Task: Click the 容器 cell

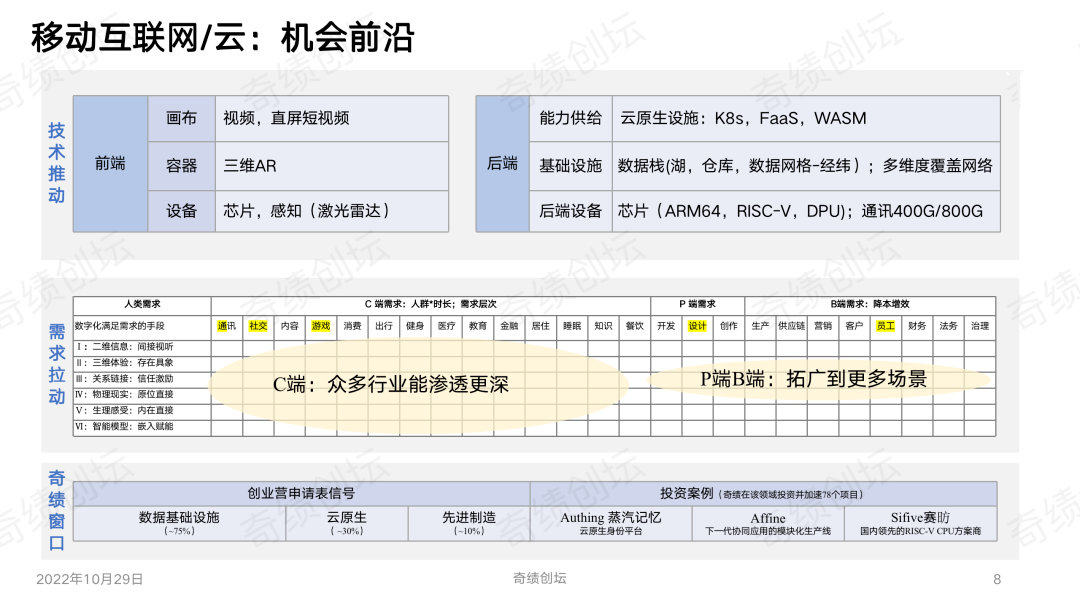Action: coord(182,166)
